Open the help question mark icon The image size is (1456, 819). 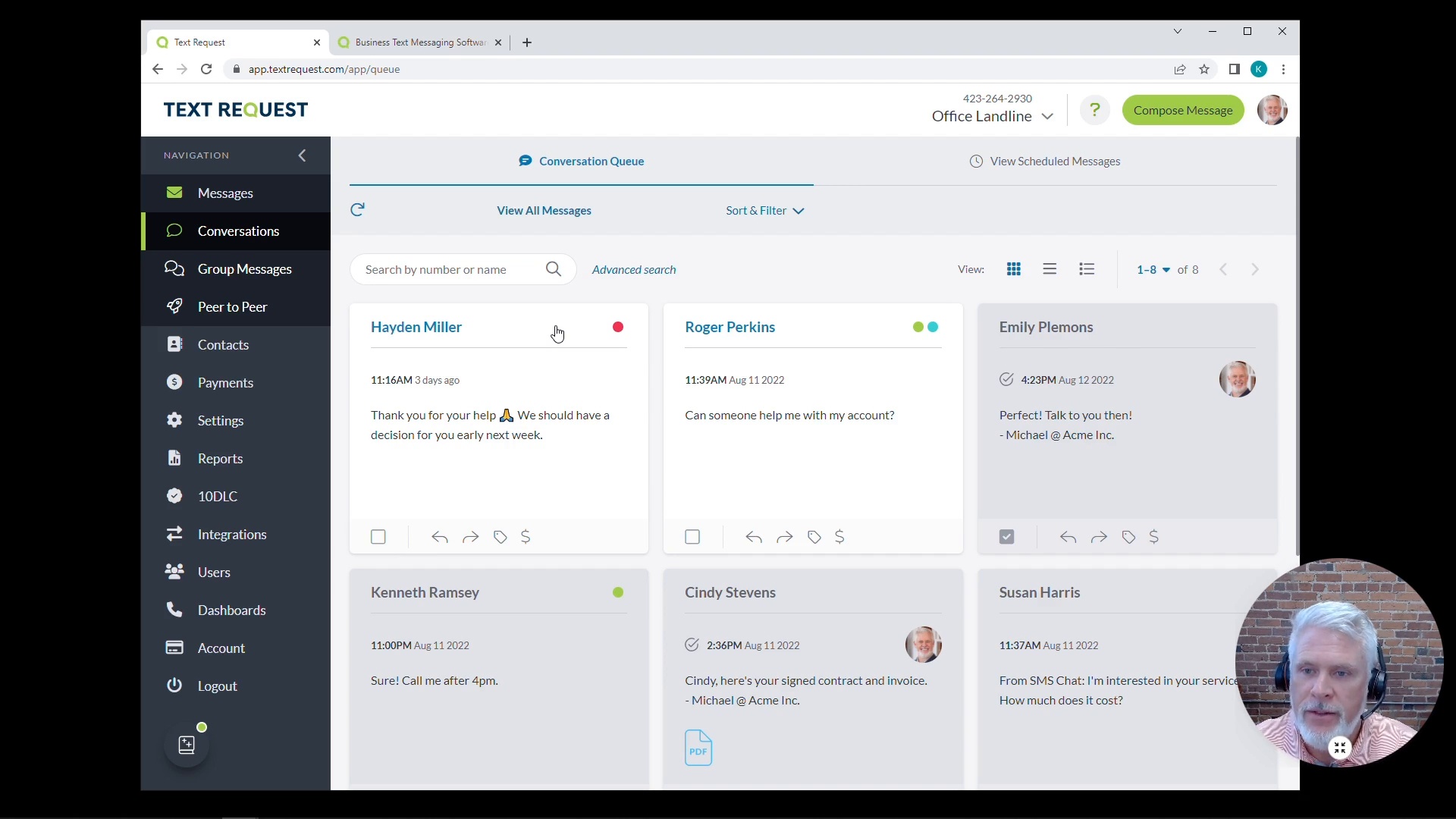pos(1094,110)
